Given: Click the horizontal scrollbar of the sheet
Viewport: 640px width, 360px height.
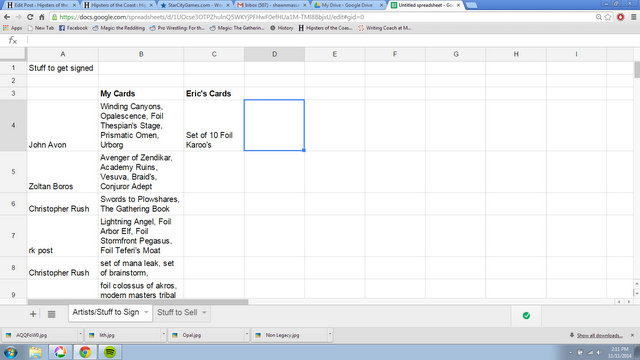Looking at the screenshot, I should [x=138, y=302].
